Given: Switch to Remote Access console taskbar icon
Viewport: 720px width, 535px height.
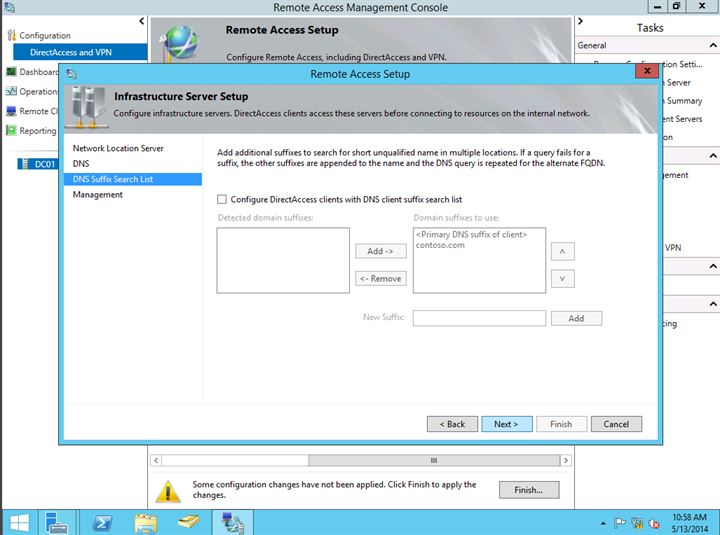Looking at the screenshot, I should [232, 523].
